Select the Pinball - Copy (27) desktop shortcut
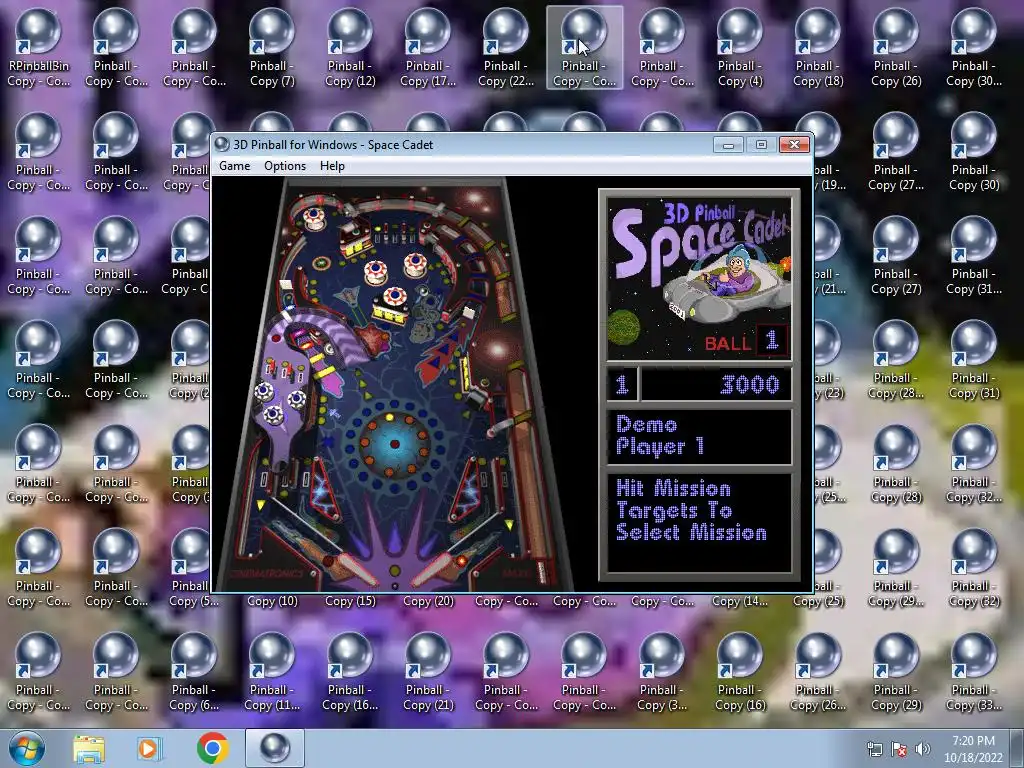 click(x=896, y=257)
